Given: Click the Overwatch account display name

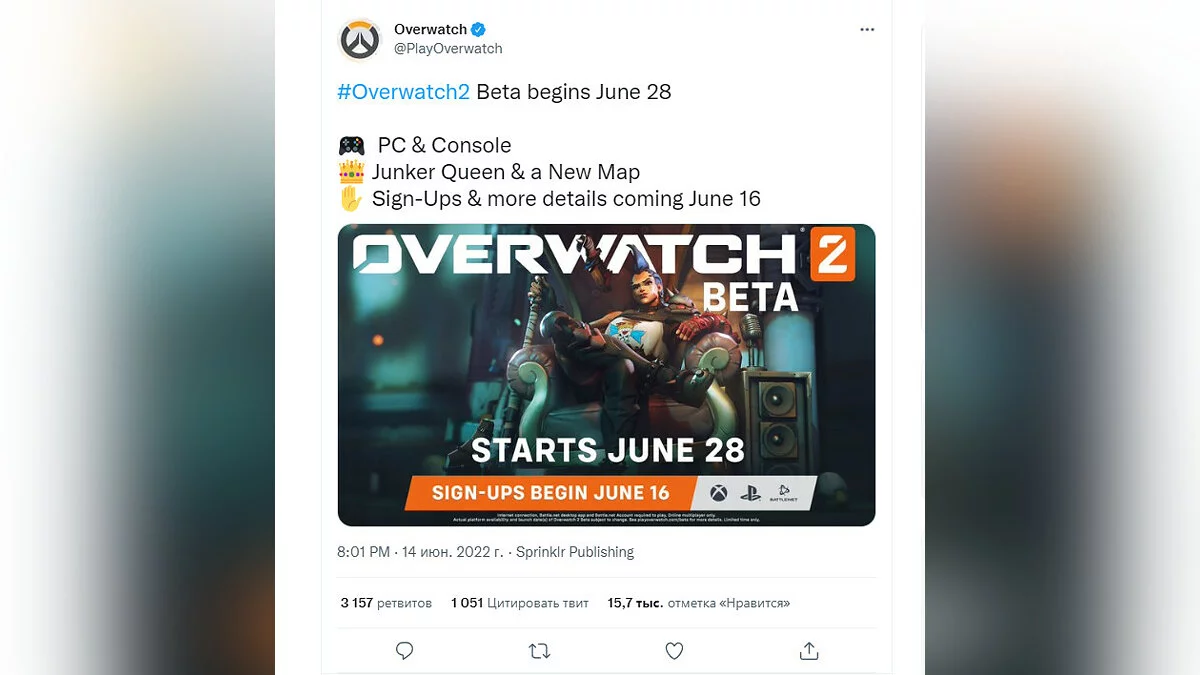Looking at the screenshot, I should coord(430,29).
